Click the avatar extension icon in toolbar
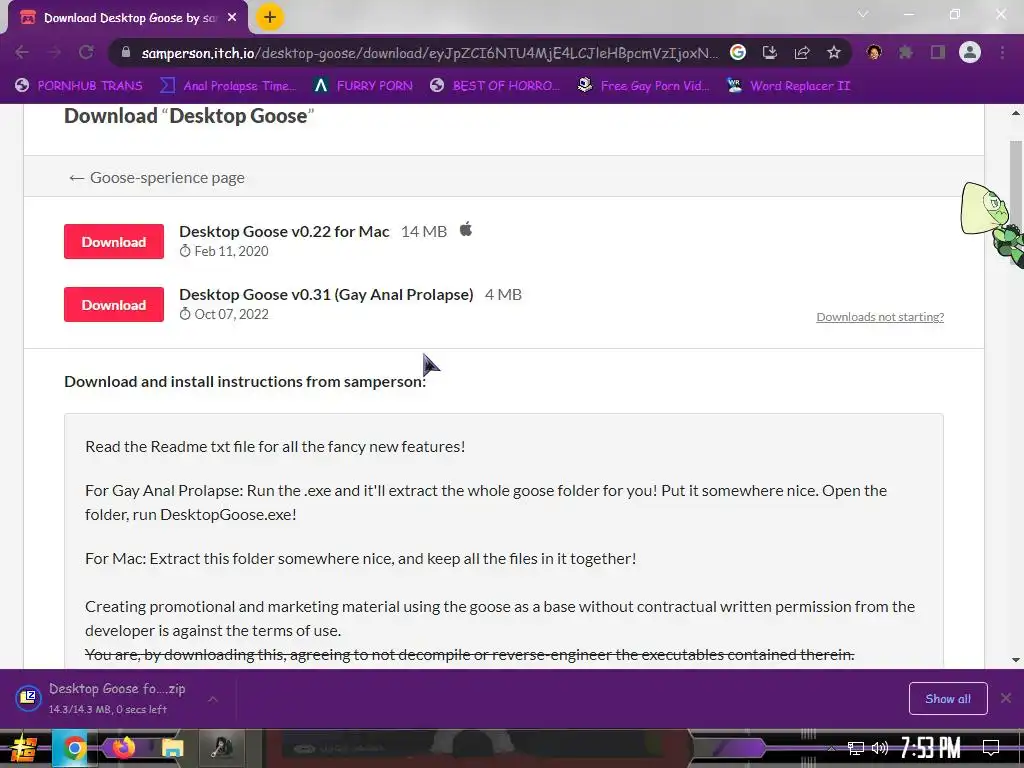1024x768 pixels. [x=874, y=52]
